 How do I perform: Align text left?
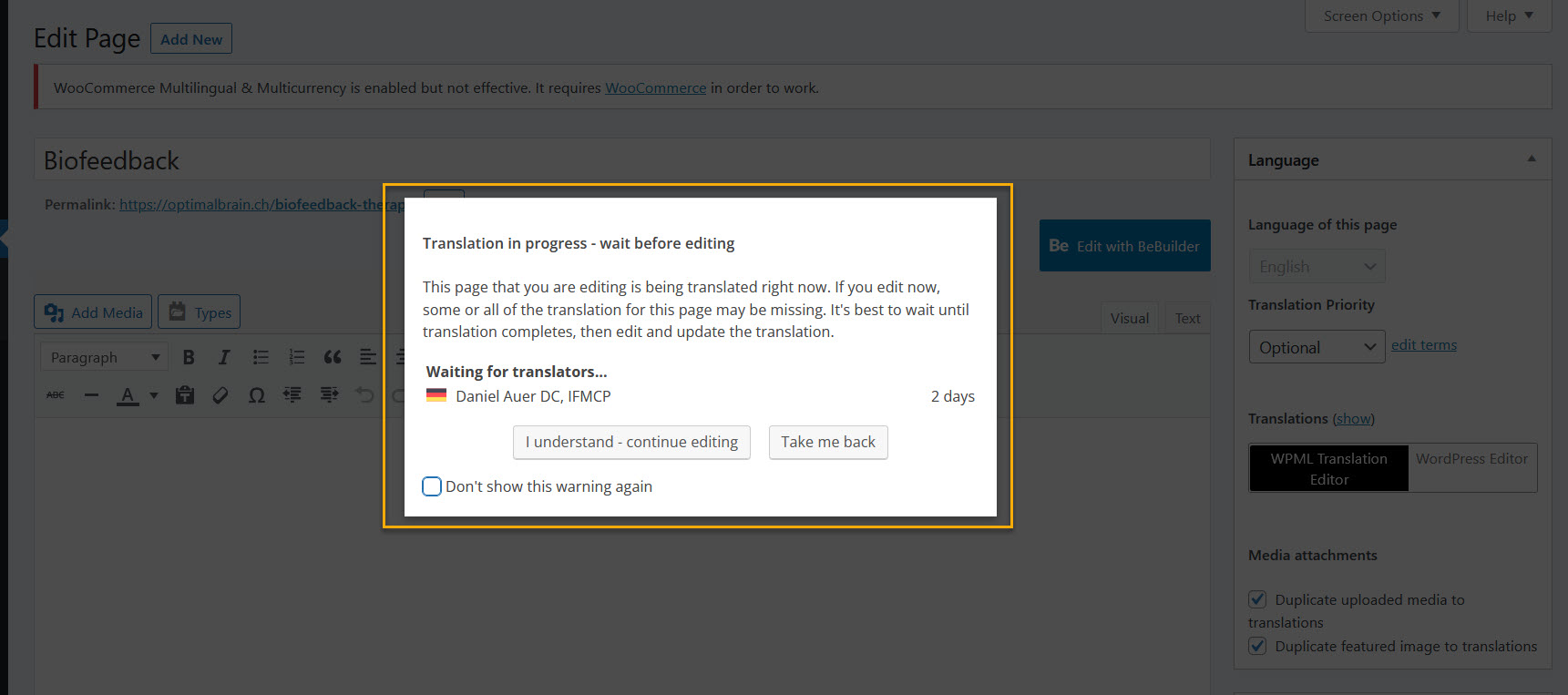[368, 357]
